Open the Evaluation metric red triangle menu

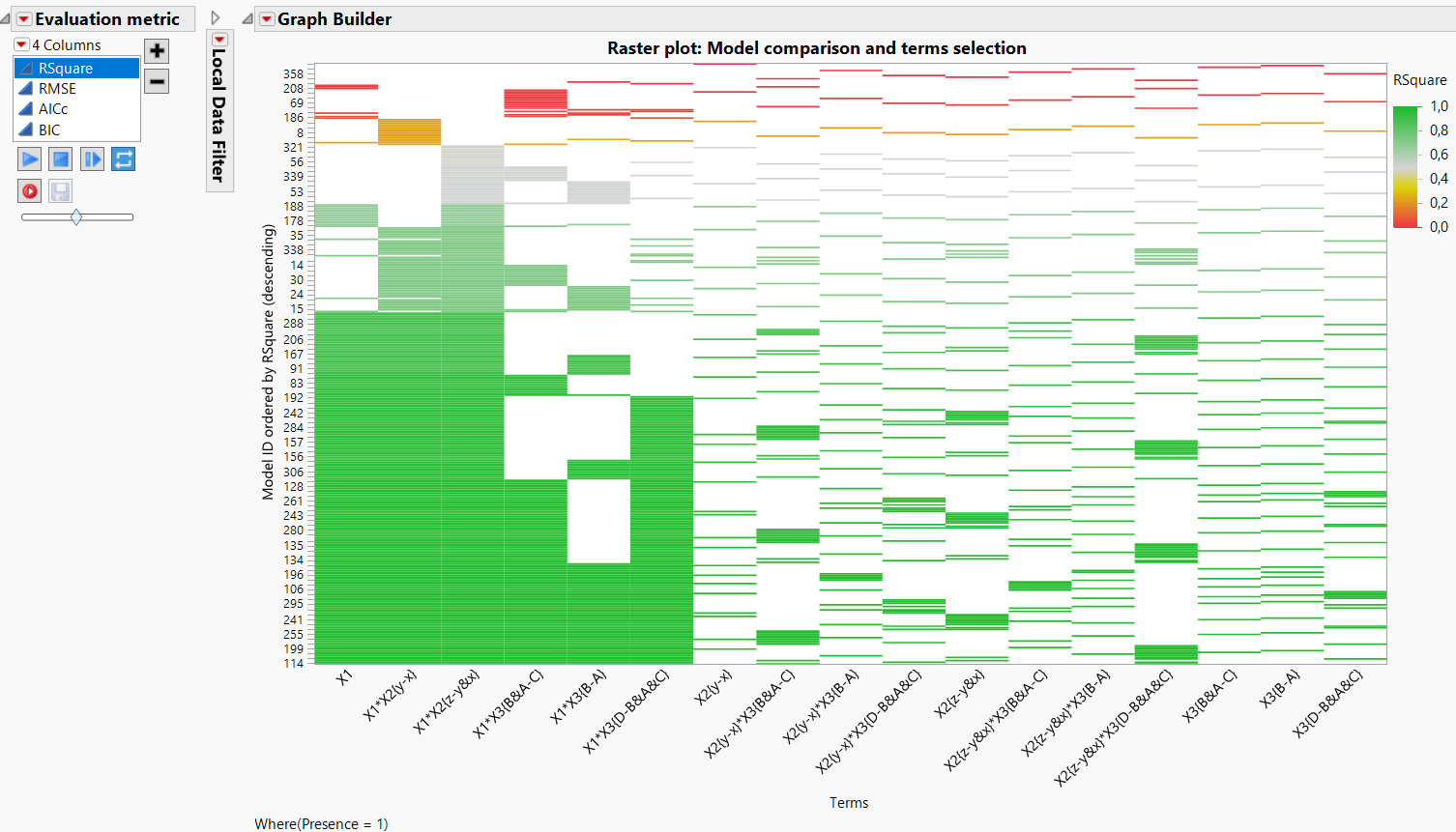[x=24, y=18]
